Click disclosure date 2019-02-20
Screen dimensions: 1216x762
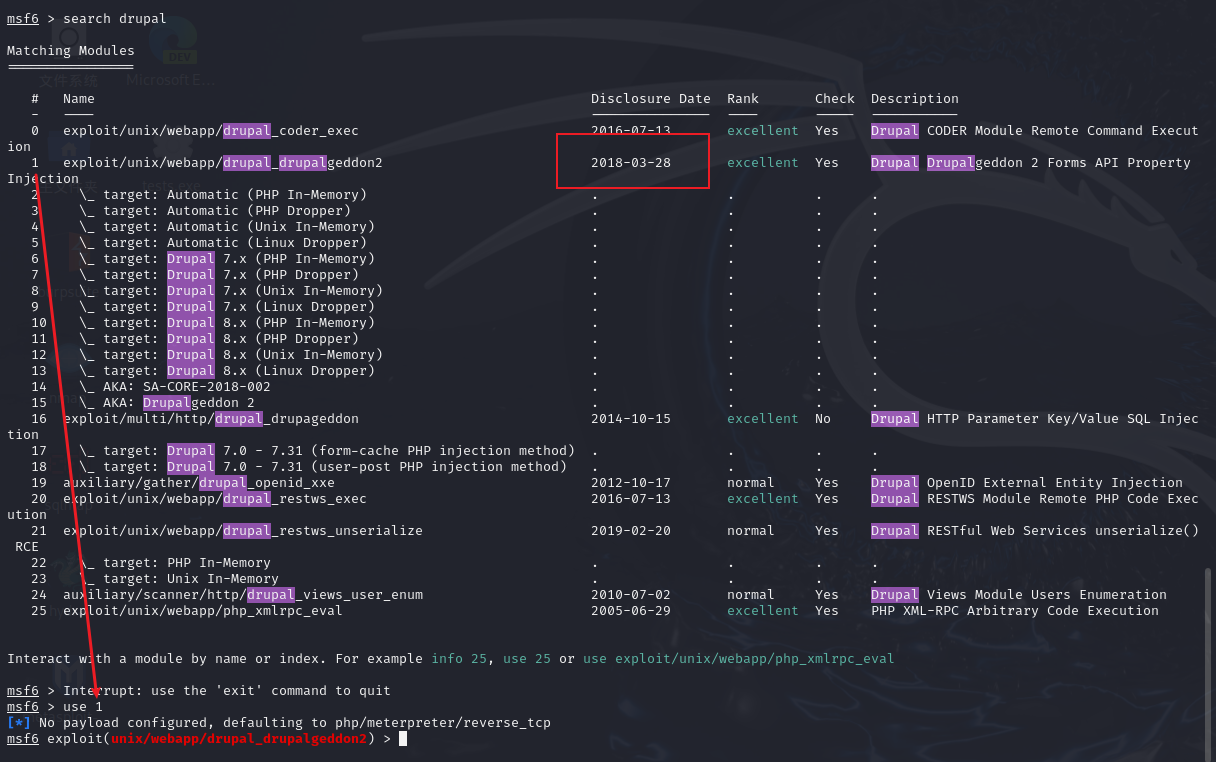tap(631, 531)
